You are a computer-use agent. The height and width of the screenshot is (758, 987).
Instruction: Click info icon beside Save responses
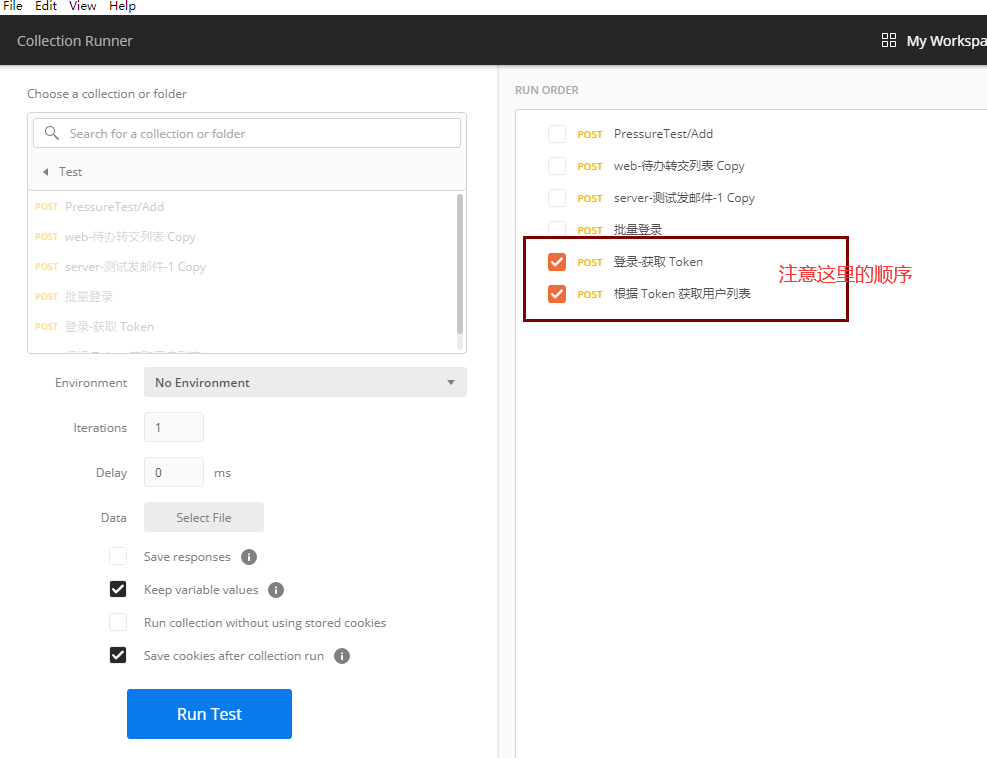pyautogui.click(x=249, y=557)
